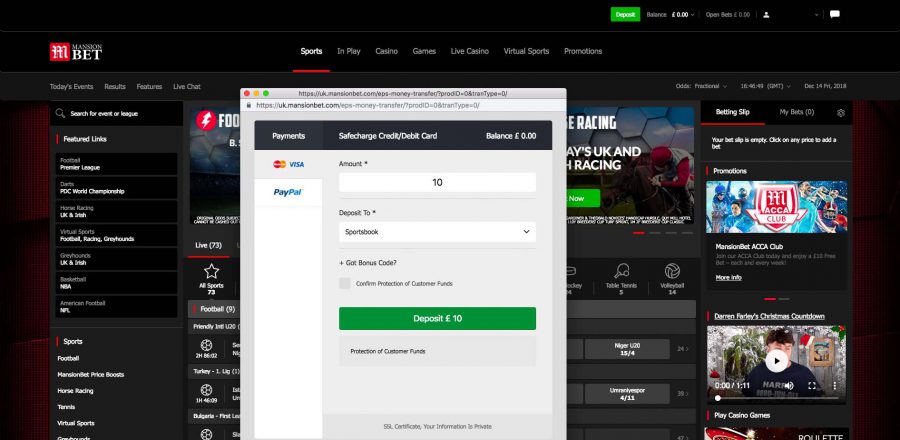The image size is (900, 440).
Task: Open Darts PDC World Championship link
Action: click(x=117, y=188)
